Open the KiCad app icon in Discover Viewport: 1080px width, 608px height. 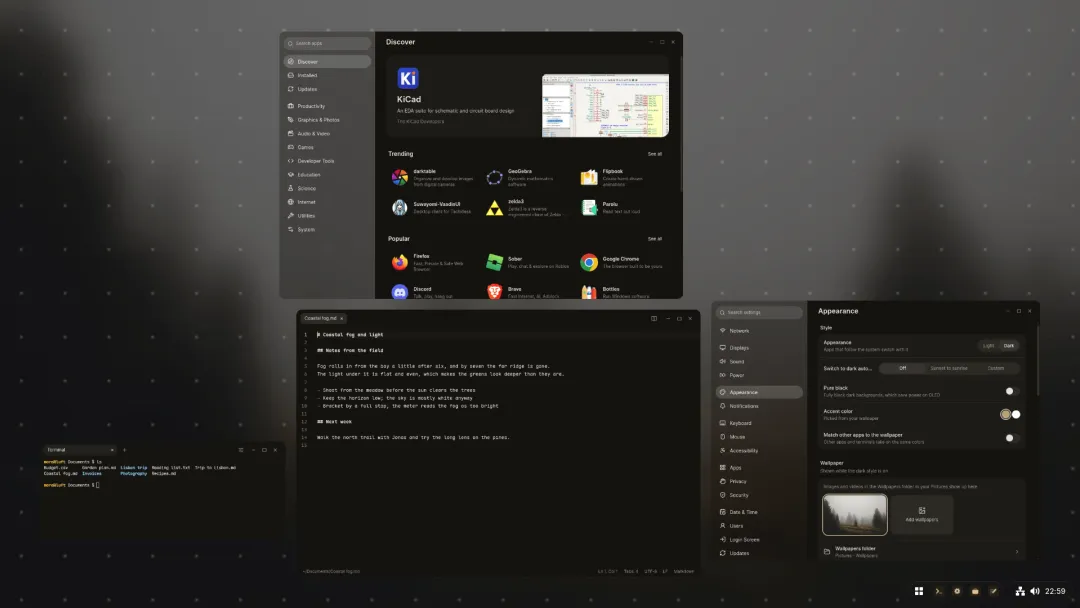pyautogui.click(x=408, y=78)
